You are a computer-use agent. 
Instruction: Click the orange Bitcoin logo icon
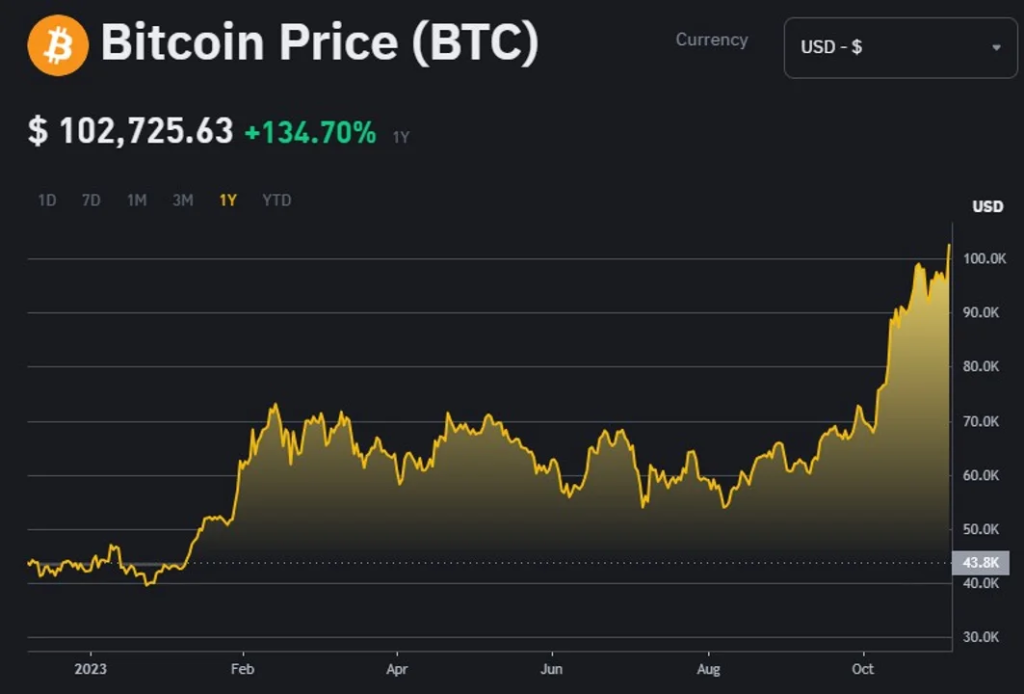click(58, 45)
